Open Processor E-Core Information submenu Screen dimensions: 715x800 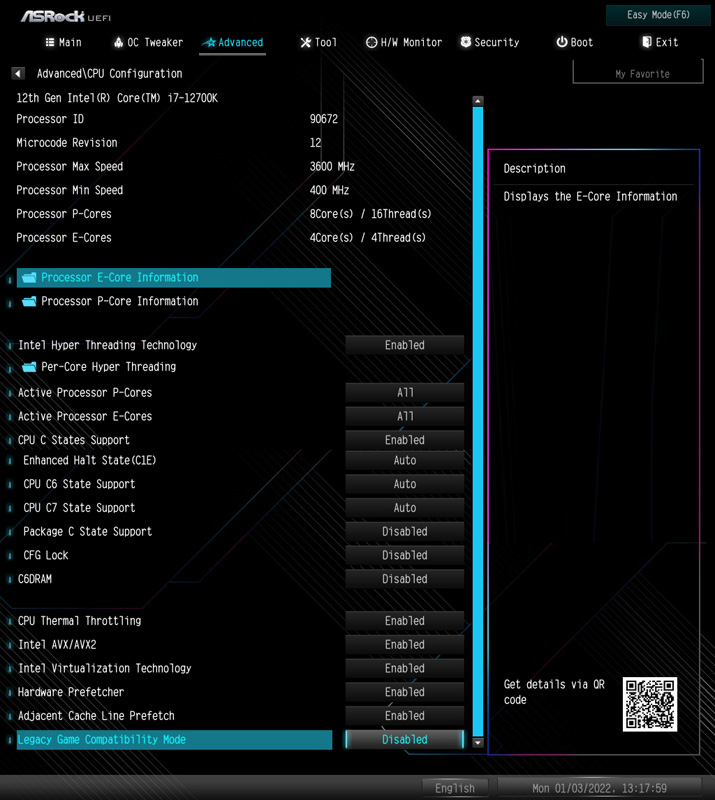(174, 277)
